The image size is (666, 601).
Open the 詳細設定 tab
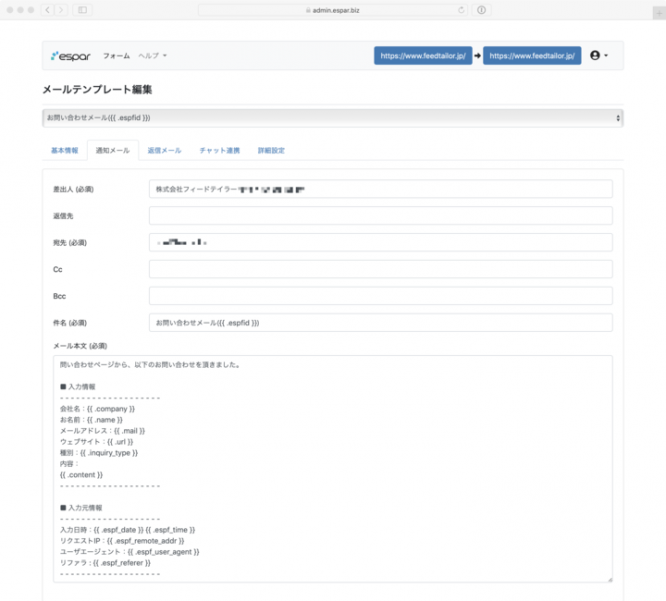[271, 150]
